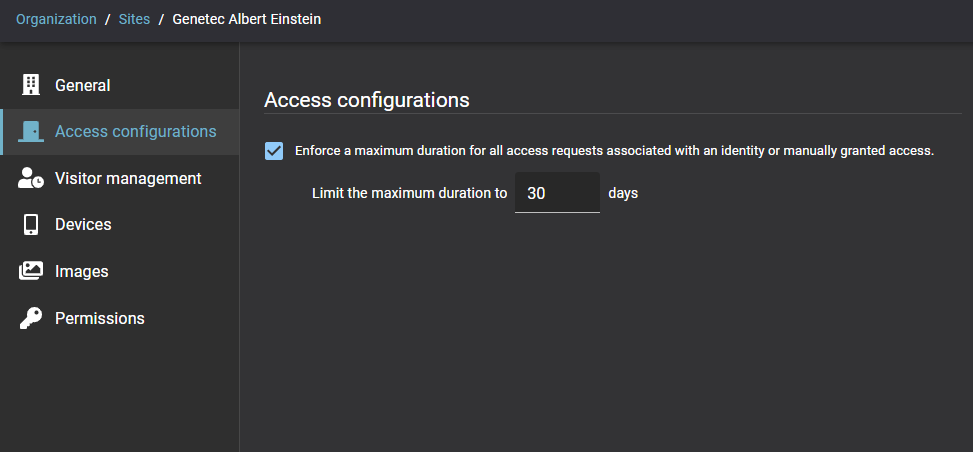The image size is (973, 452).
Task: Click the Access configurations door icon
Action: 31,132
